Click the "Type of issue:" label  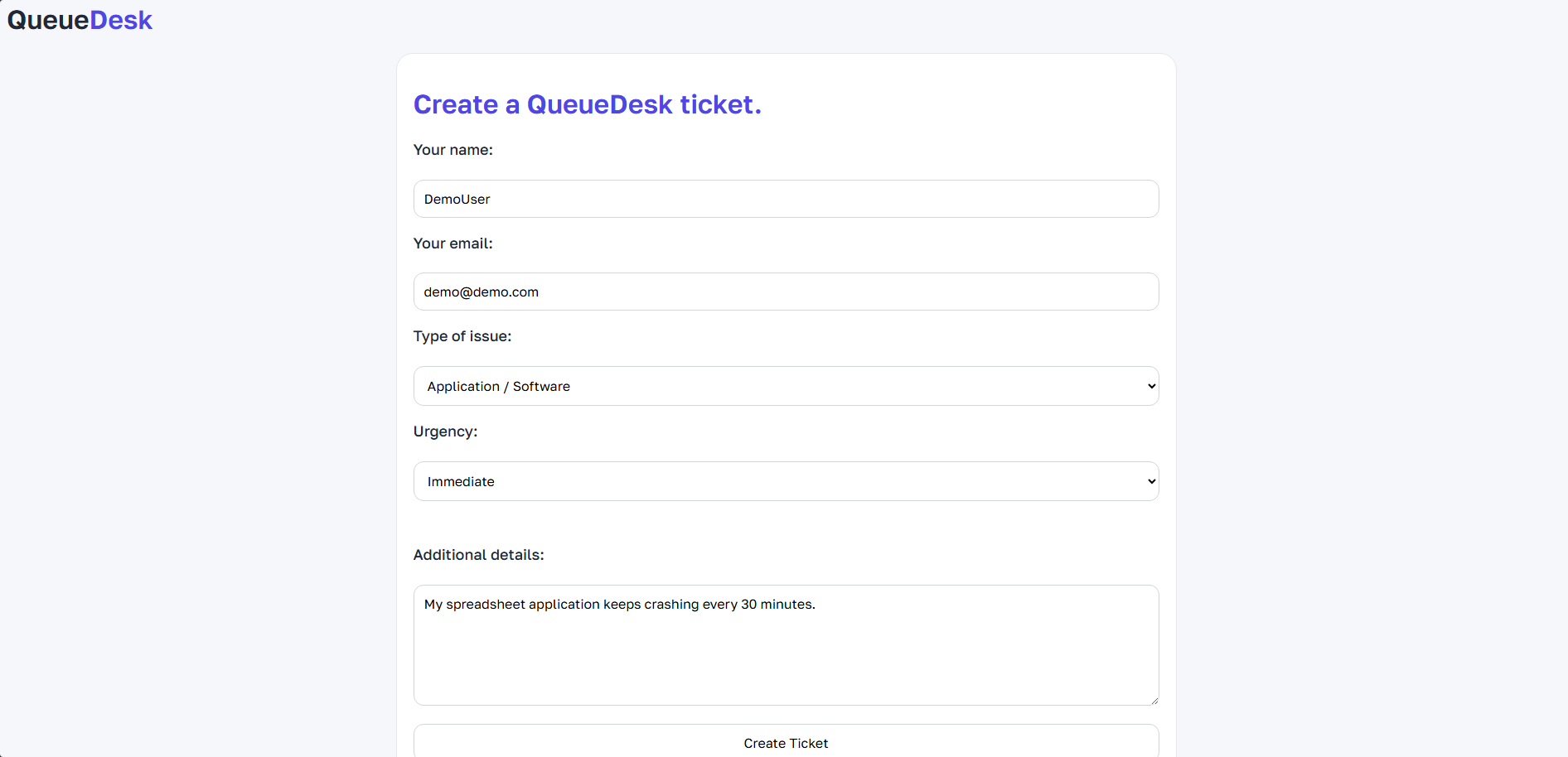462,336
